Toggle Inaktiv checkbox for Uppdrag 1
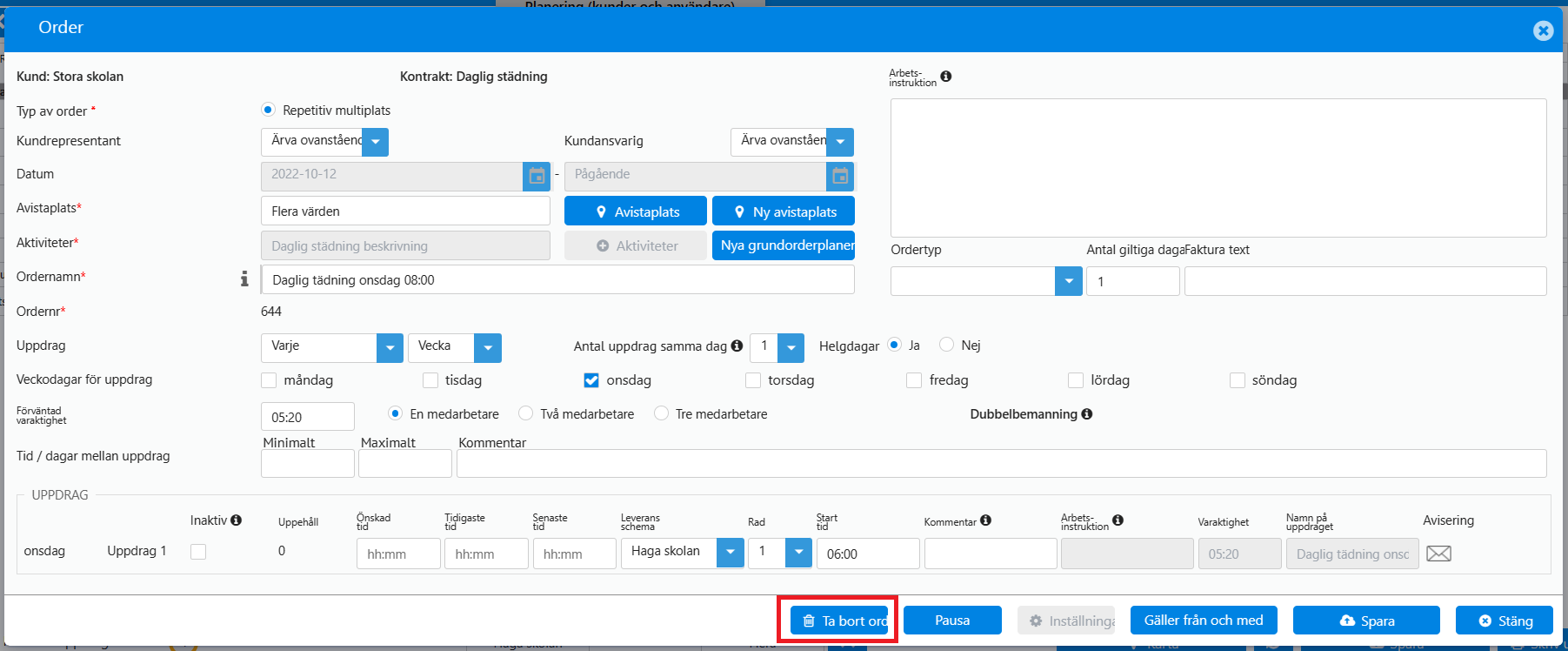 point(198,552)
